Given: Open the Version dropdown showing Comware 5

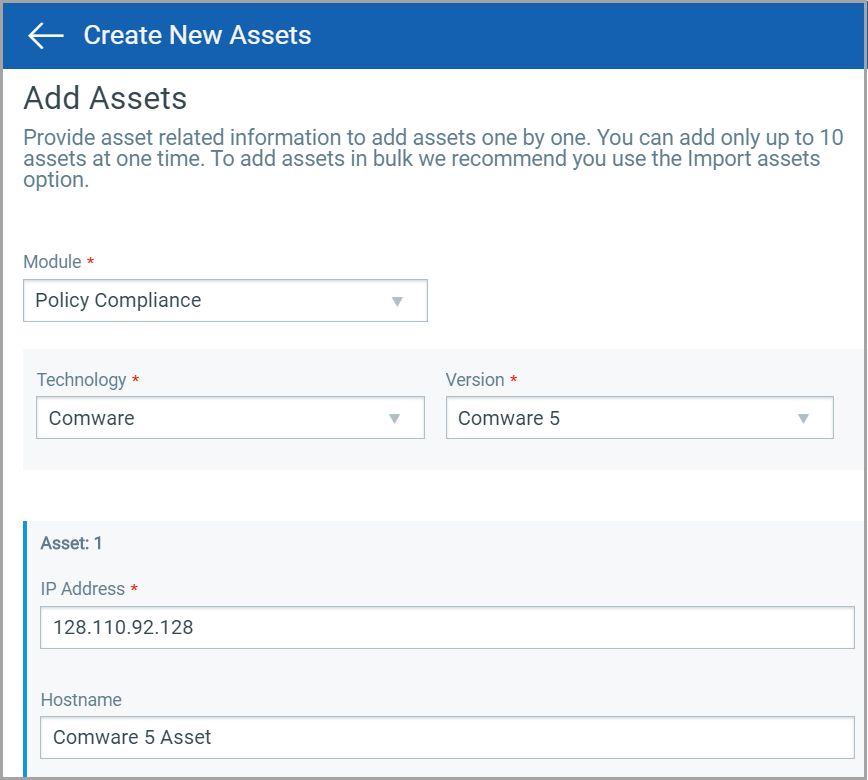Looking at the screenshot, I should click(x=639, y=417).
